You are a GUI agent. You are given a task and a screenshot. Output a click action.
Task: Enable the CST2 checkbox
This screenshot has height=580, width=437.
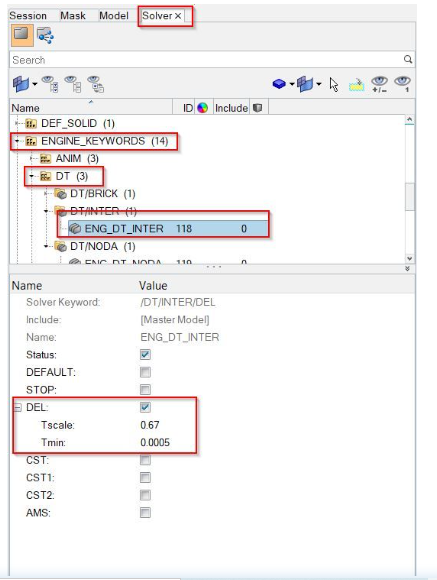145,495
